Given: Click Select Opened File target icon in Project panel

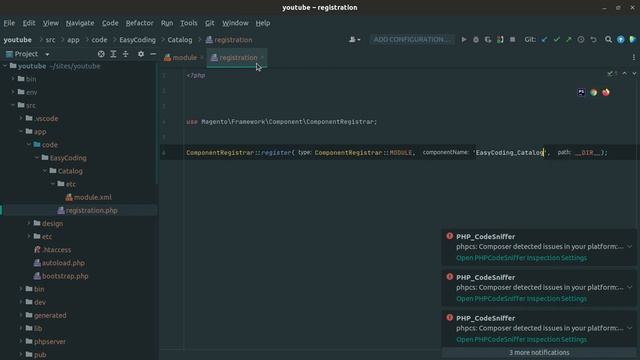Looking at the screenshot, I should click(101, 54).
